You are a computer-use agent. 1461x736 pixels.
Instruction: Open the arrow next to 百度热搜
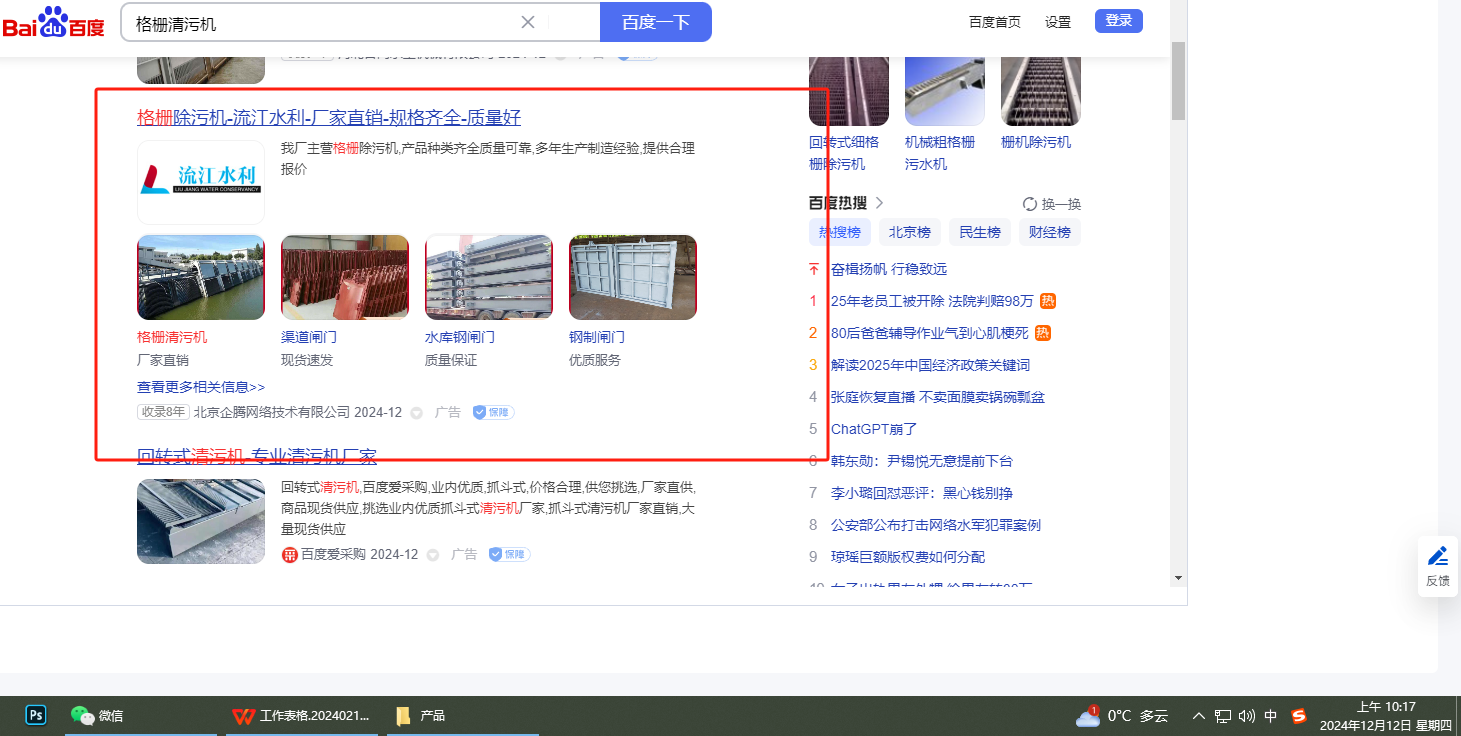coord(880,203)
